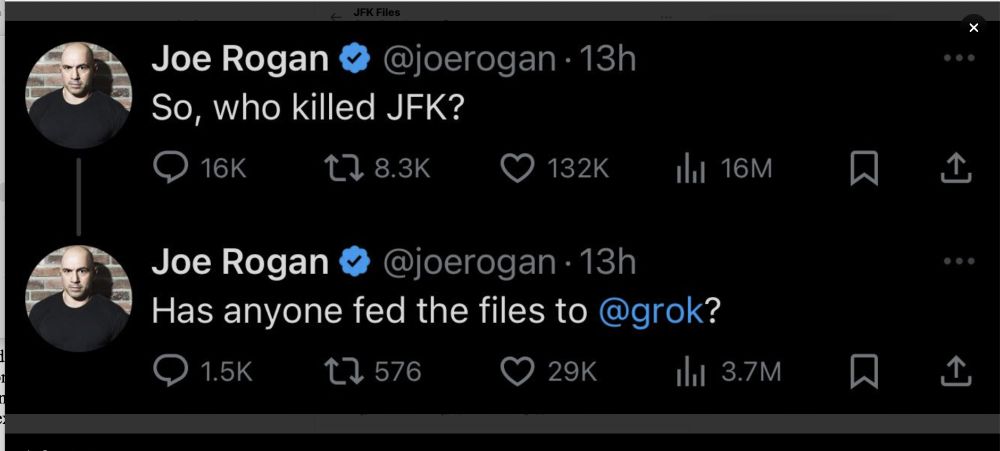
Task: View analytics showing 16M views
Action: click(x=691, y=168)
